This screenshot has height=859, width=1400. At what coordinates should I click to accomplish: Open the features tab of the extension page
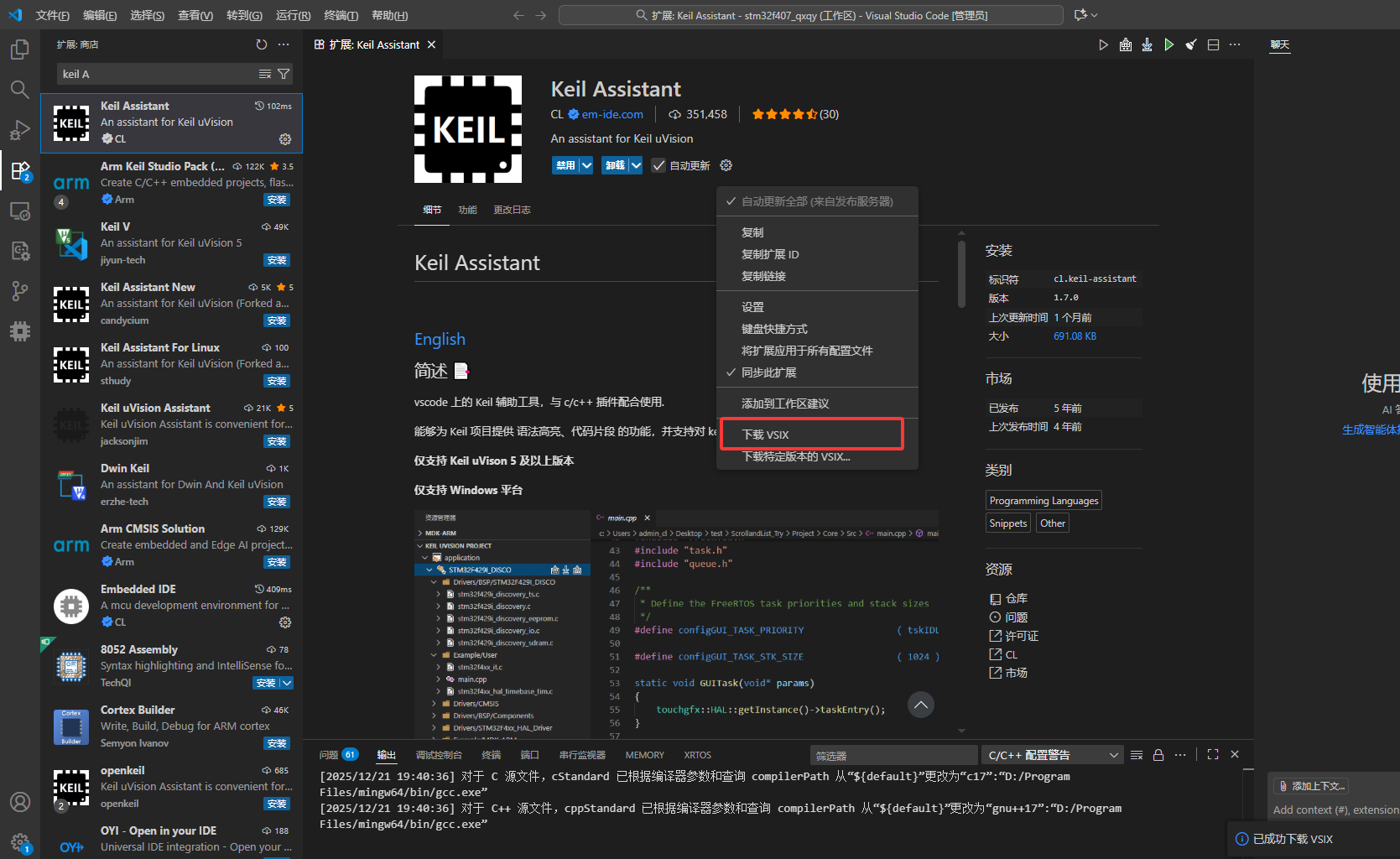[x=467, y=210]
